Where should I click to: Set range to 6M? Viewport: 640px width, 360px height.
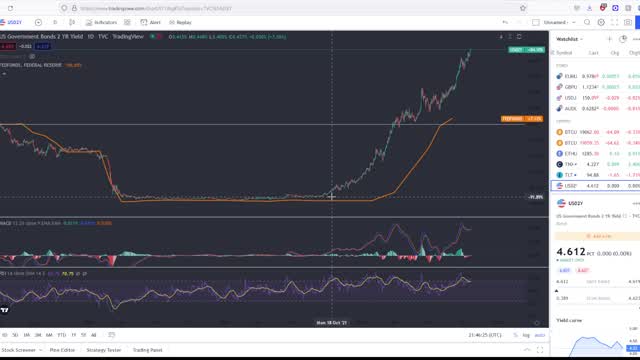point(49,335)
